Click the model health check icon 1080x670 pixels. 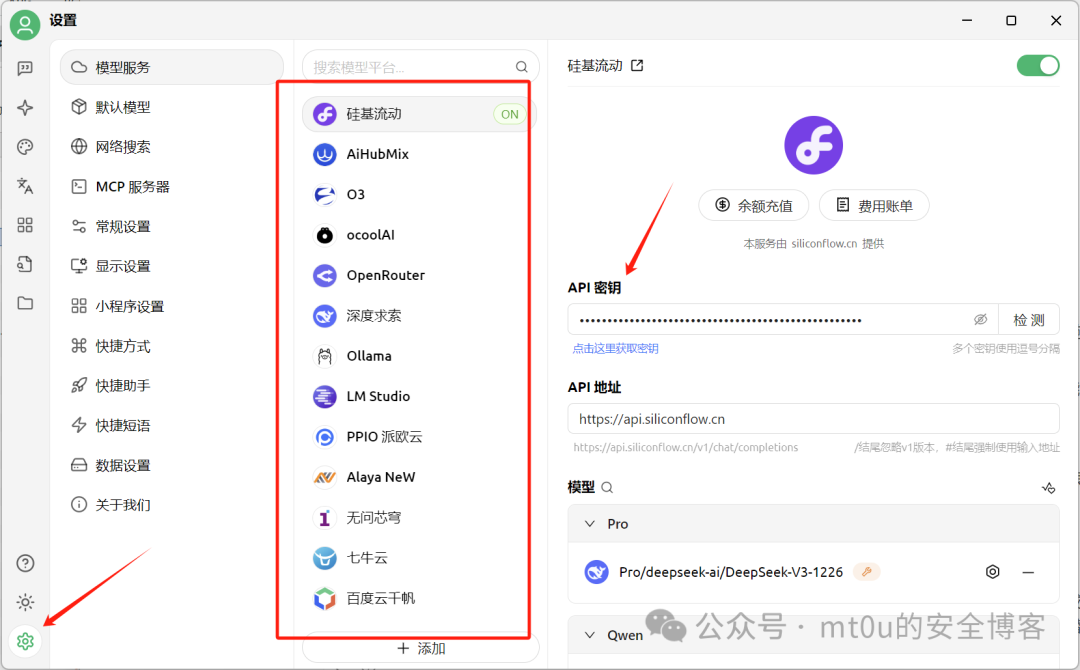coord(1048,488)
